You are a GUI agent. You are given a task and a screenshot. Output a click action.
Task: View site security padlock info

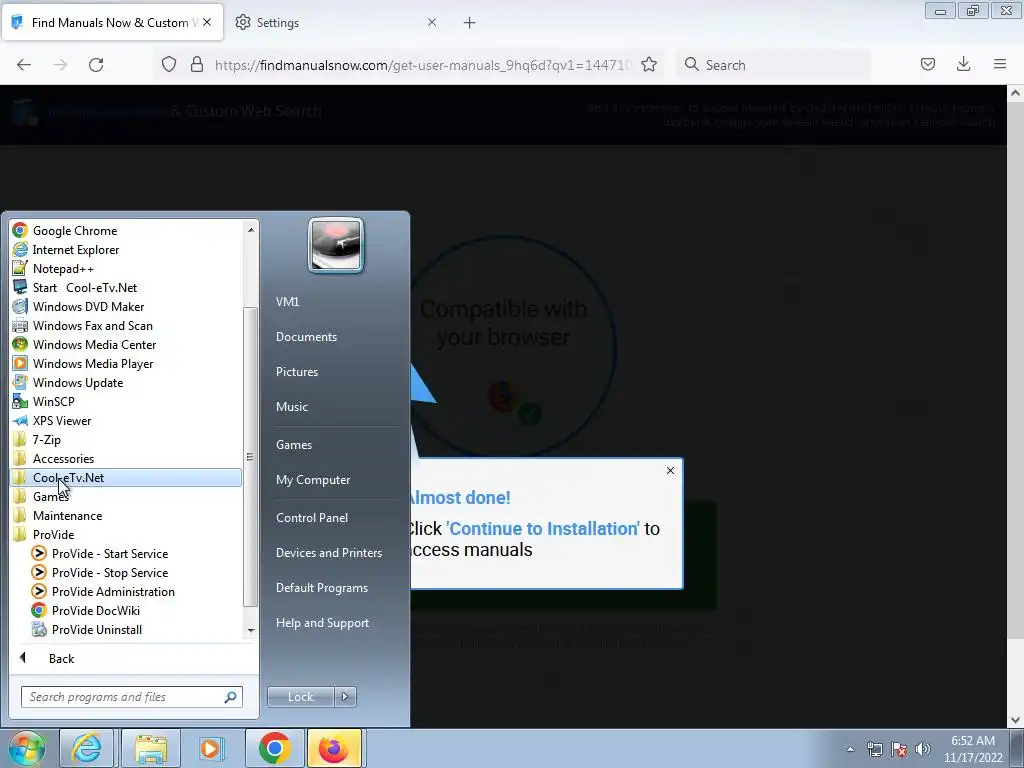(197, 65)
